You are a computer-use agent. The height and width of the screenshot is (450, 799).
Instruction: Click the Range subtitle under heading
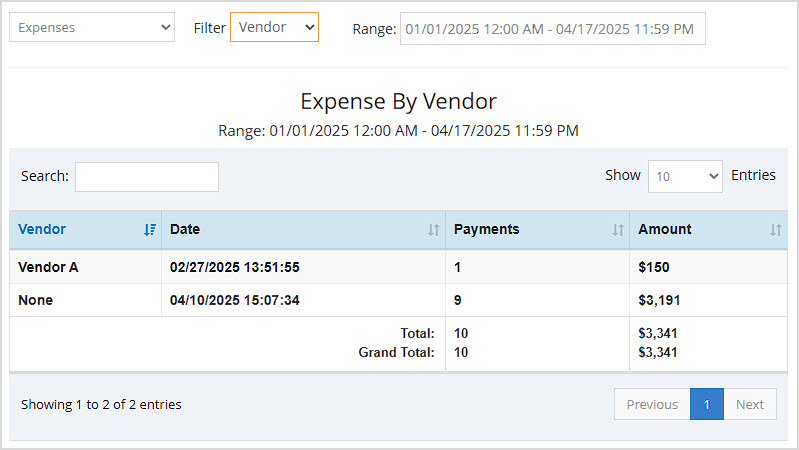click(398, 131)
